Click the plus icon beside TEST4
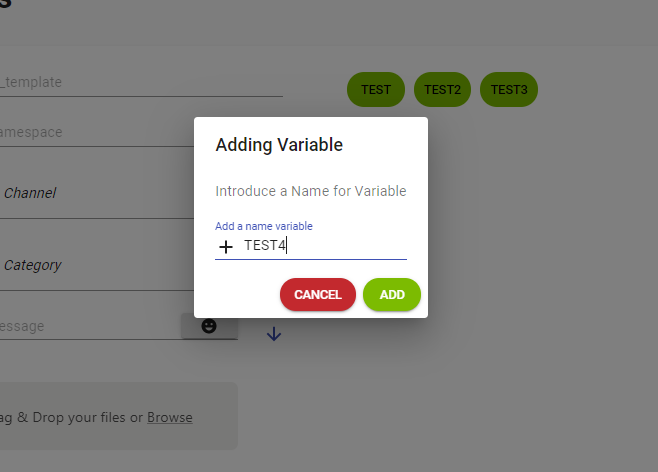This screenshot has height=472, width=658. [x=226, y=246]
